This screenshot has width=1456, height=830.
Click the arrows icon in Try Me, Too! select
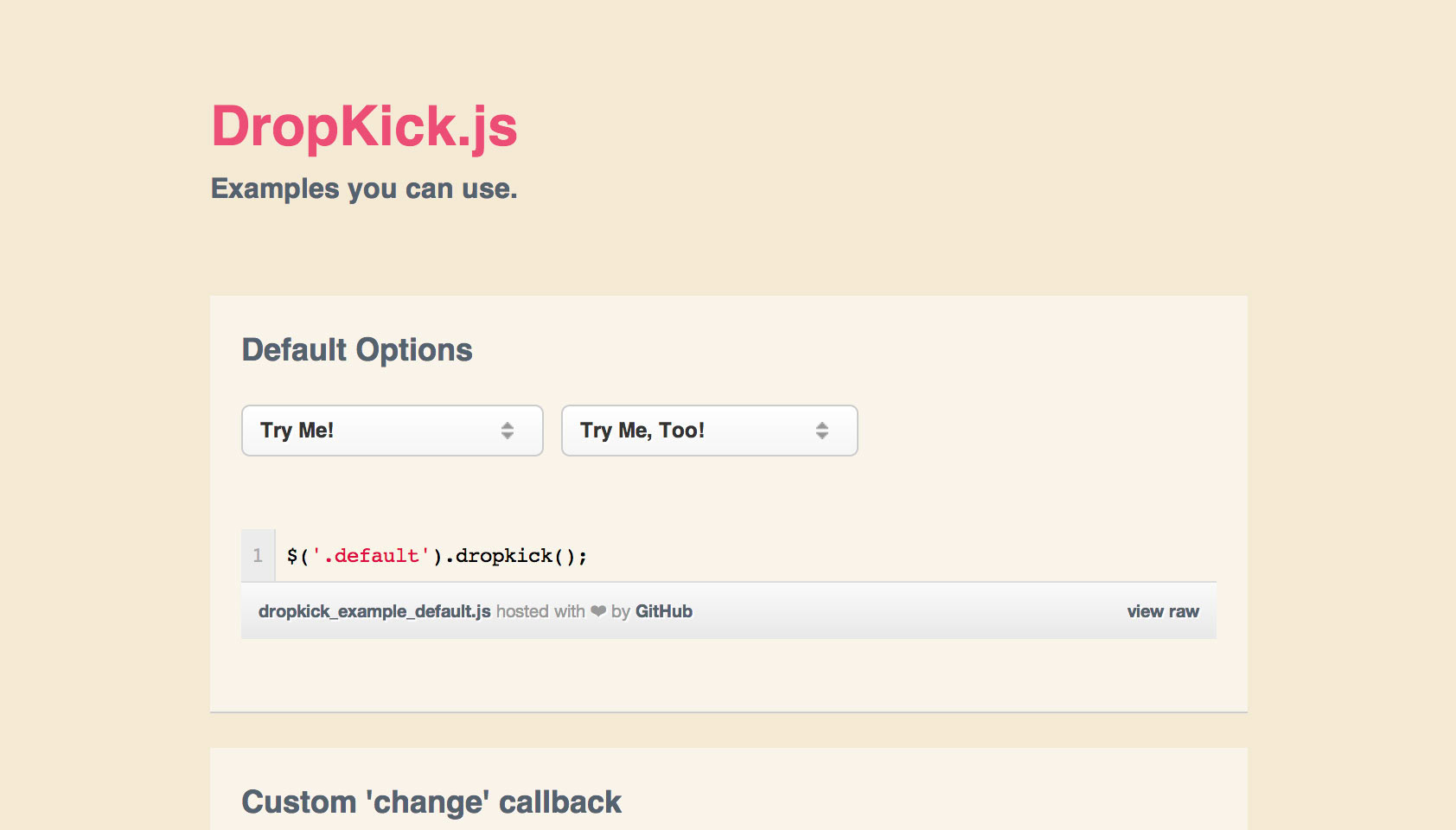coord(822,431)
